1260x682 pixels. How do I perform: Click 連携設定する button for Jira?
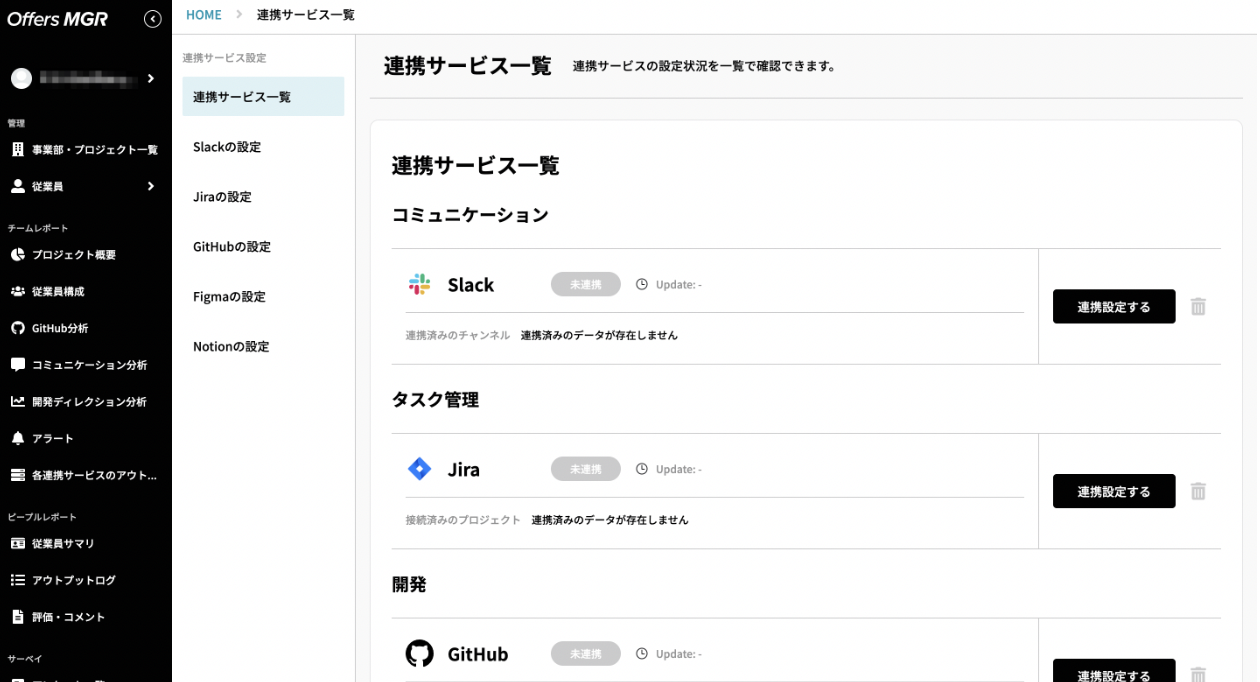1114,491
